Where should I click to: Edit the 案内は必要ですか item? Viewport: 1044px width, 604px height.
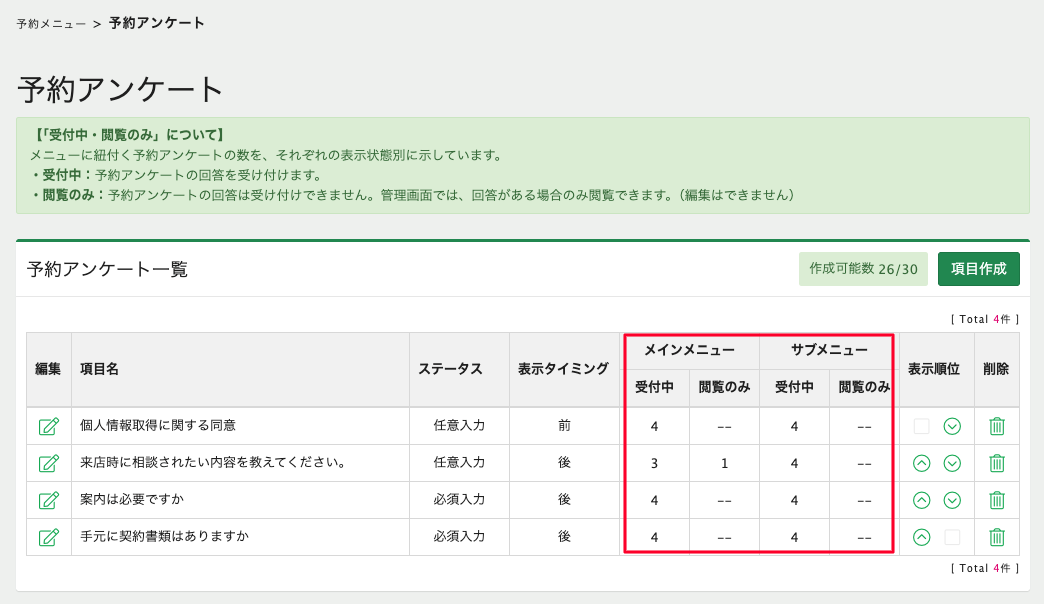pyautogui.click(x=48, y=500)
